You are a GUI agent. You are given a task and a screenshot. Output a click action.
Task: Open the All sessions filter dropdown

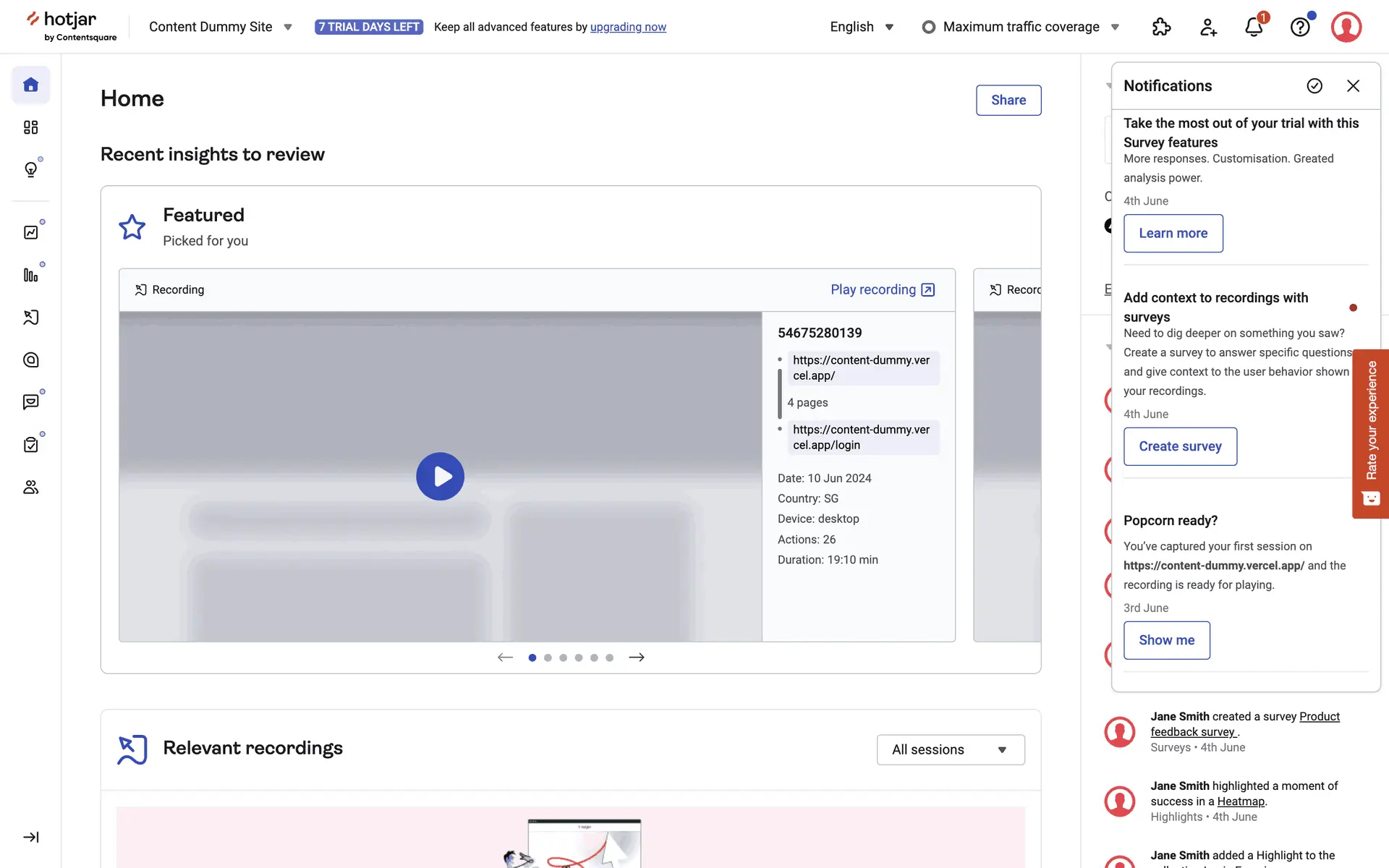[x=950, y=749]
